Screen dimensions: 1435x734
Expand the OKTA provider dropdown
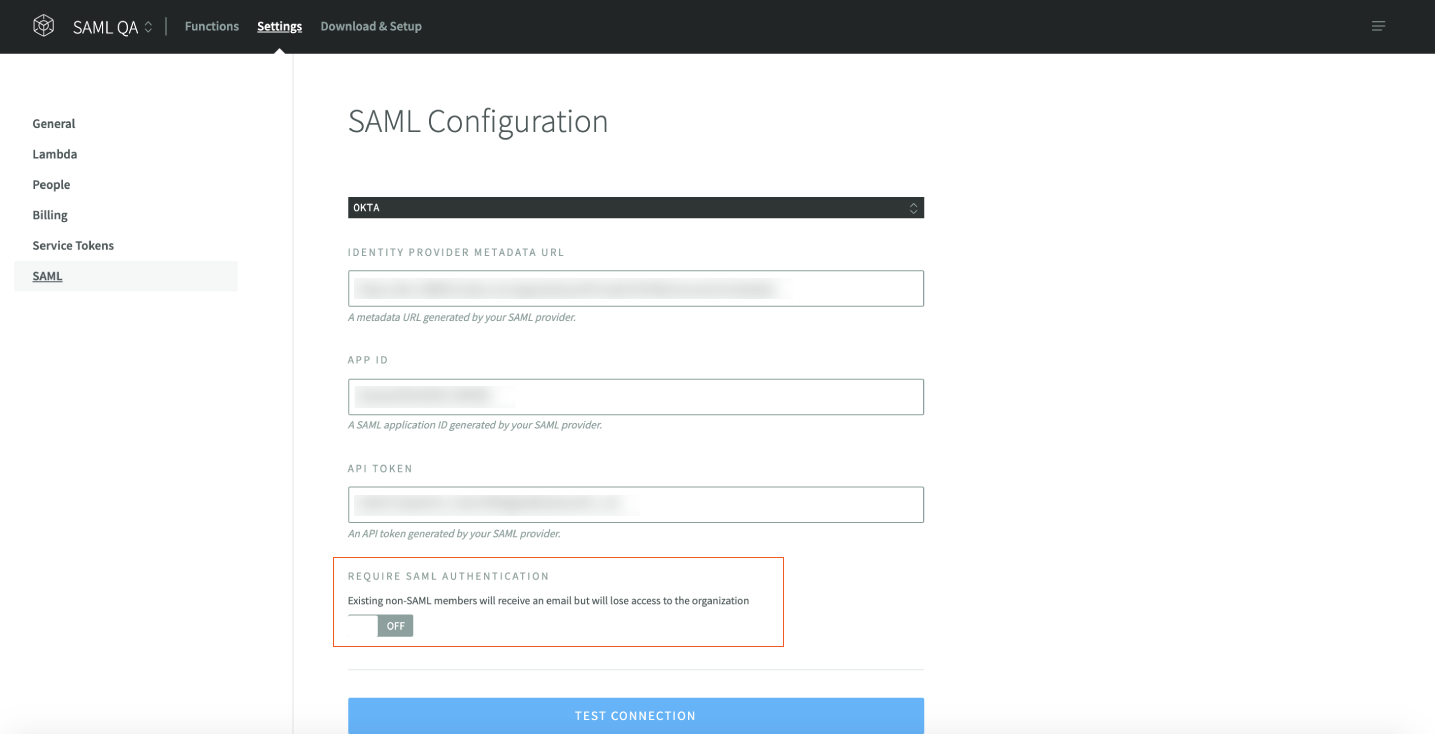click(636, 208)
